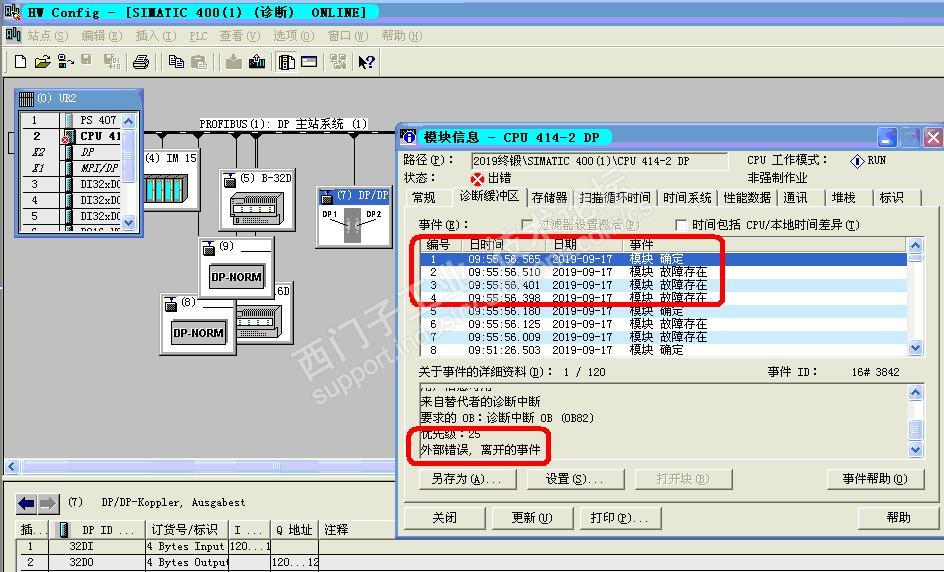The width and height of the screenshot is (944, 572).
Task: Click the HW Config title bar application icon
Action: click(x=12, y=11)
